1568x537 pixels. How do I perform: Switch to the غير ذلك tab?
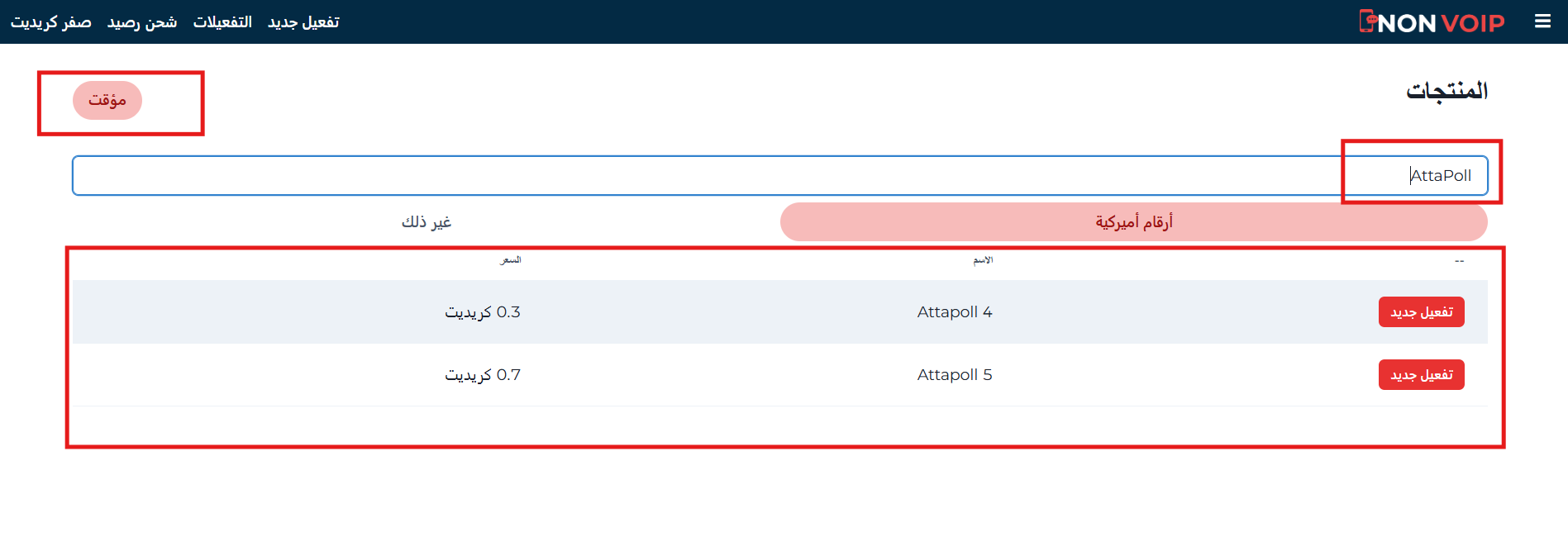[x=427, y=222]
